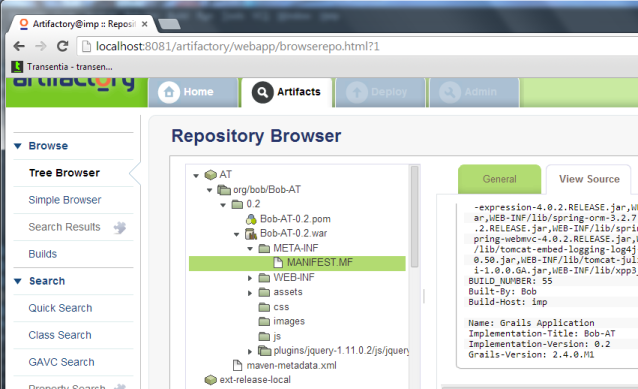Screen dimensions: 638x389
Task: Open the Transentia bookmark
Action: (x=62, y=67)
